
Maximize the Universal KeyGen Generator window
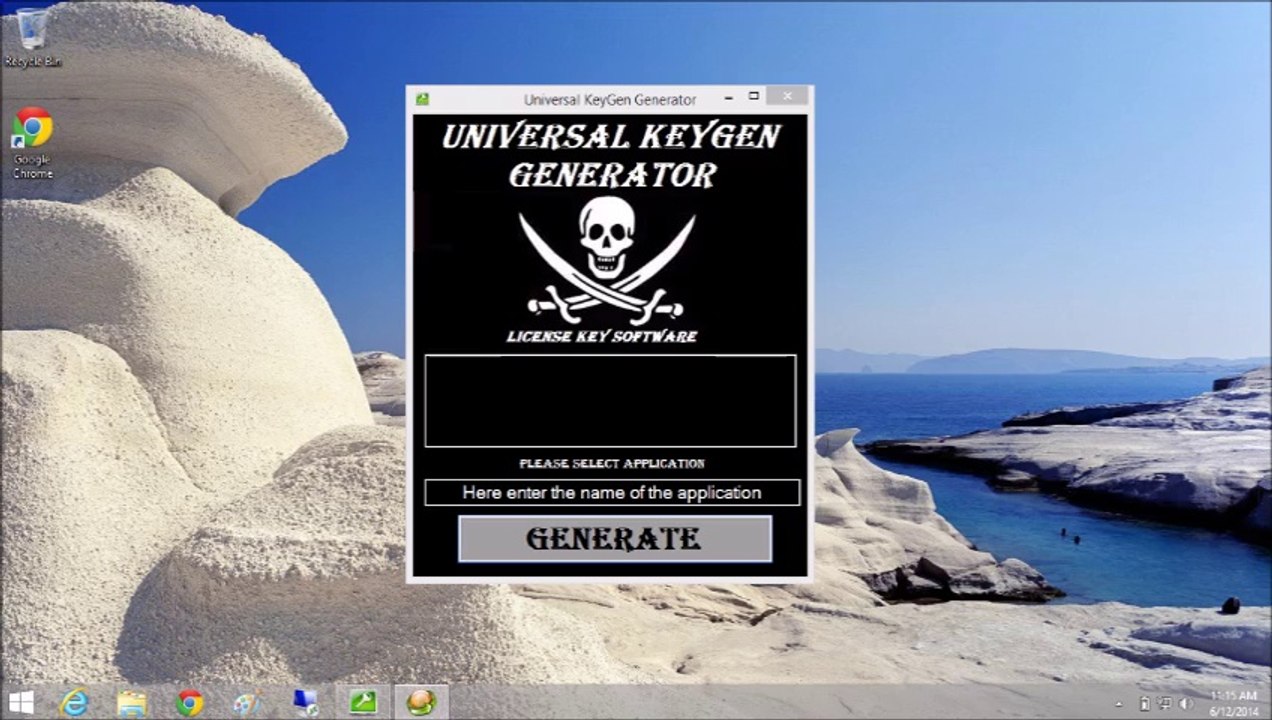point(754,97)
